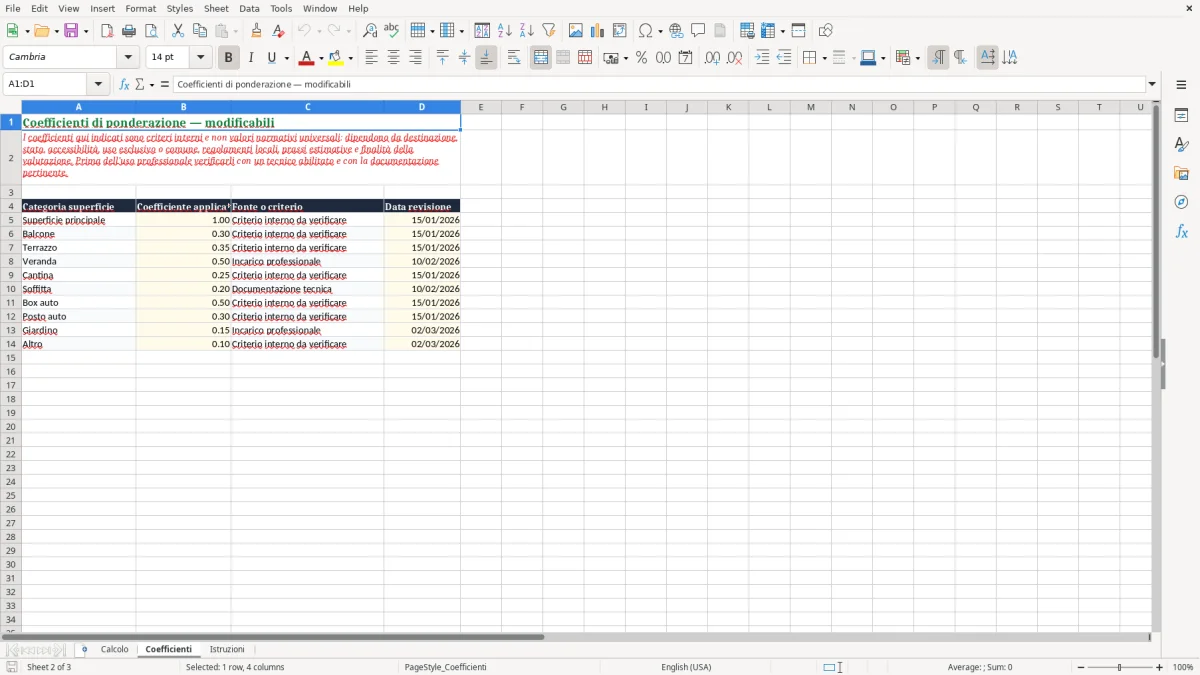The image size is (1200, 675).
Task: Click the Cut scissors icon
Action: (178, 31)
